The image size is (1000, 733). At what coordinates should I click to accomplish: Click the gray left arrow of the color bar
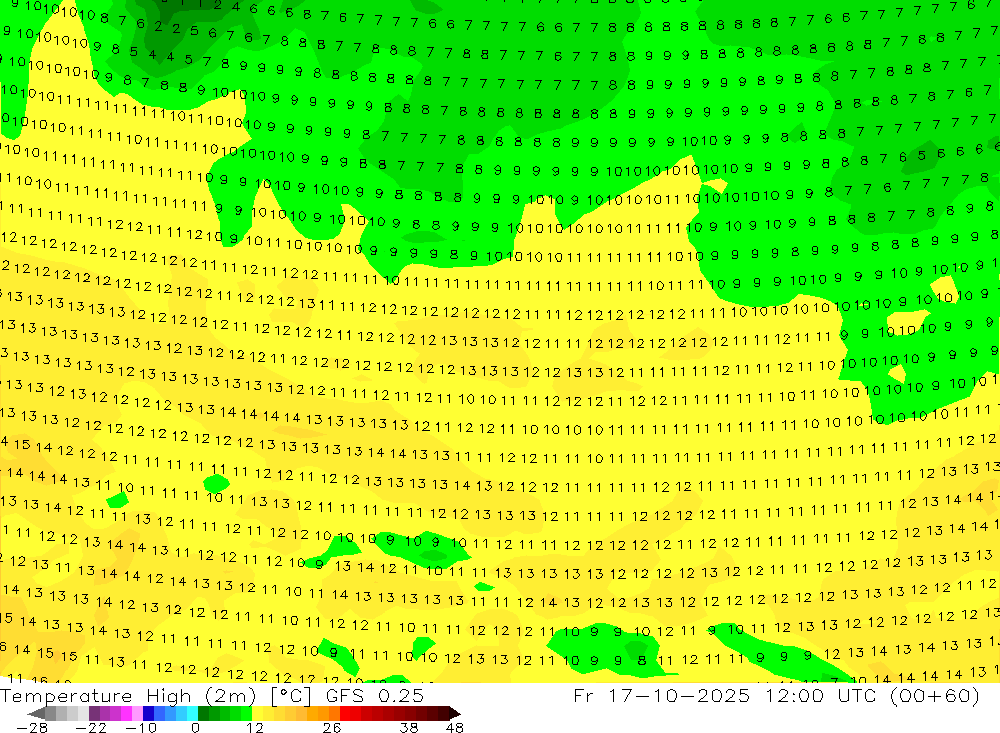coord(36,713)
